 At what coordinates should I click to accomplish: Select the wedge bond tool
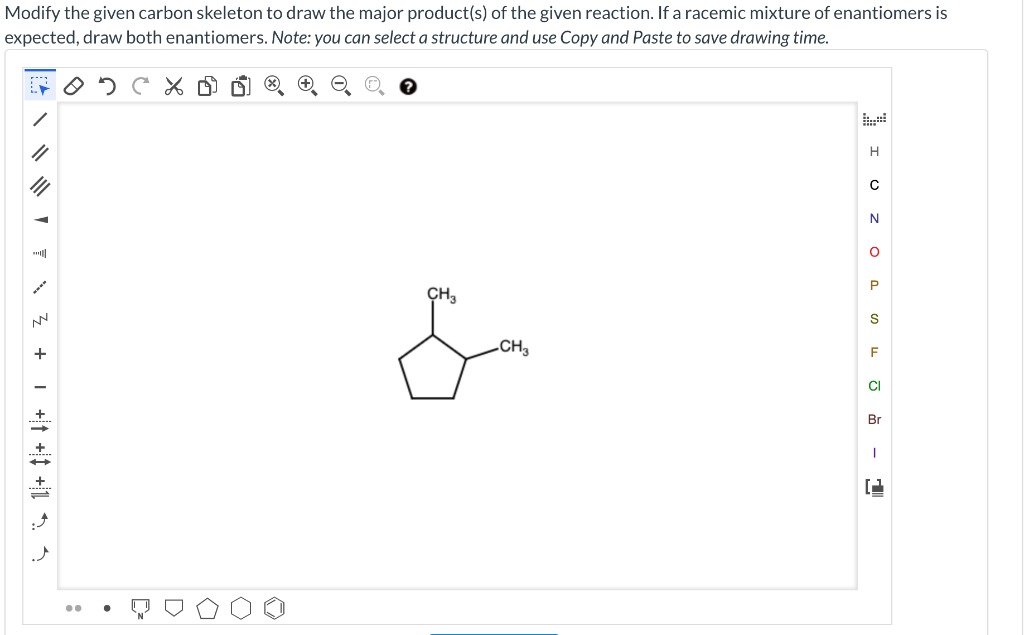[41, 219]
